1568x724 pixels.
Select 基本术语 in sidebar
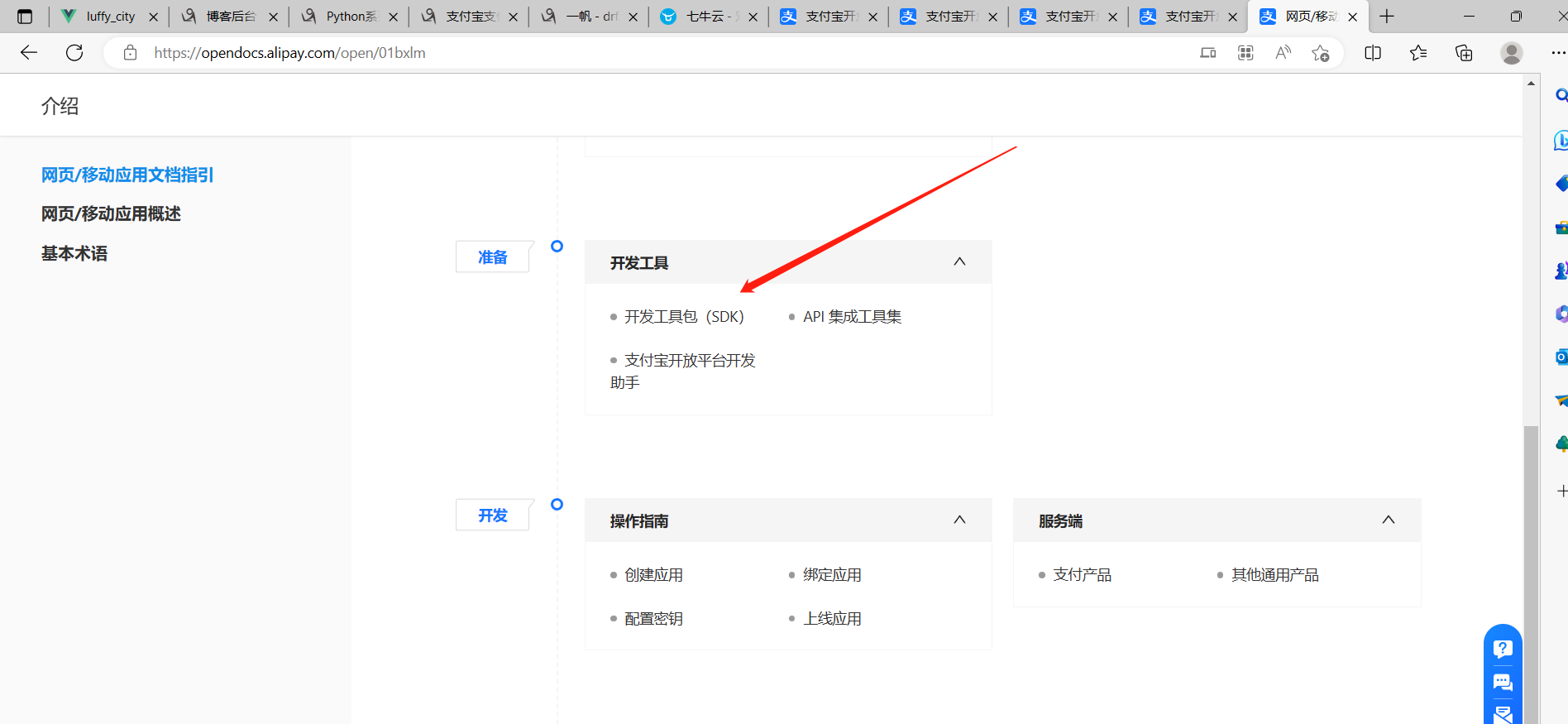point(74,253)
